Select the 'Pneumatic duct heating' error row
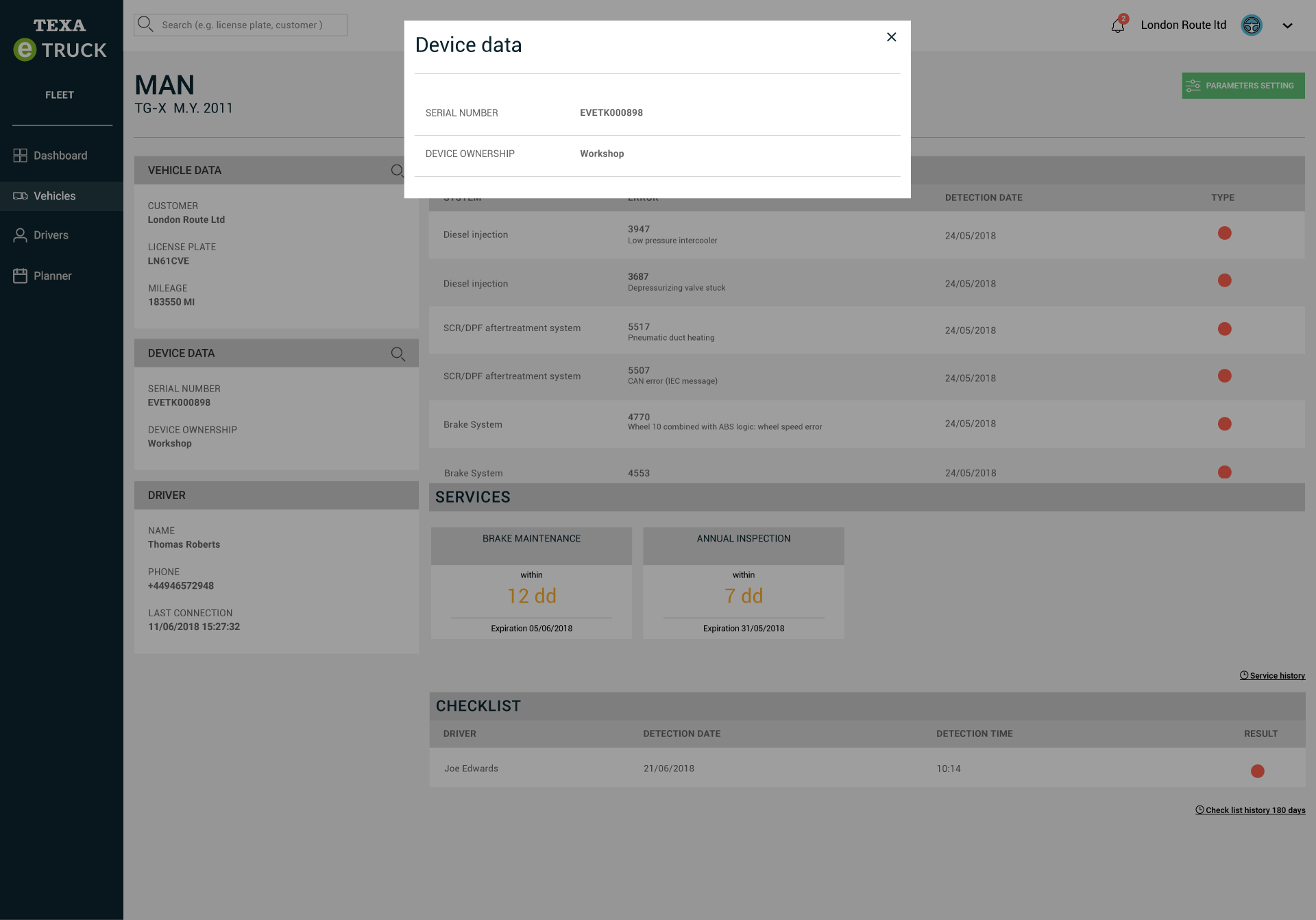Image resolution: width=1316 pixels, height=920 pixels. click(x=866, y=330)
